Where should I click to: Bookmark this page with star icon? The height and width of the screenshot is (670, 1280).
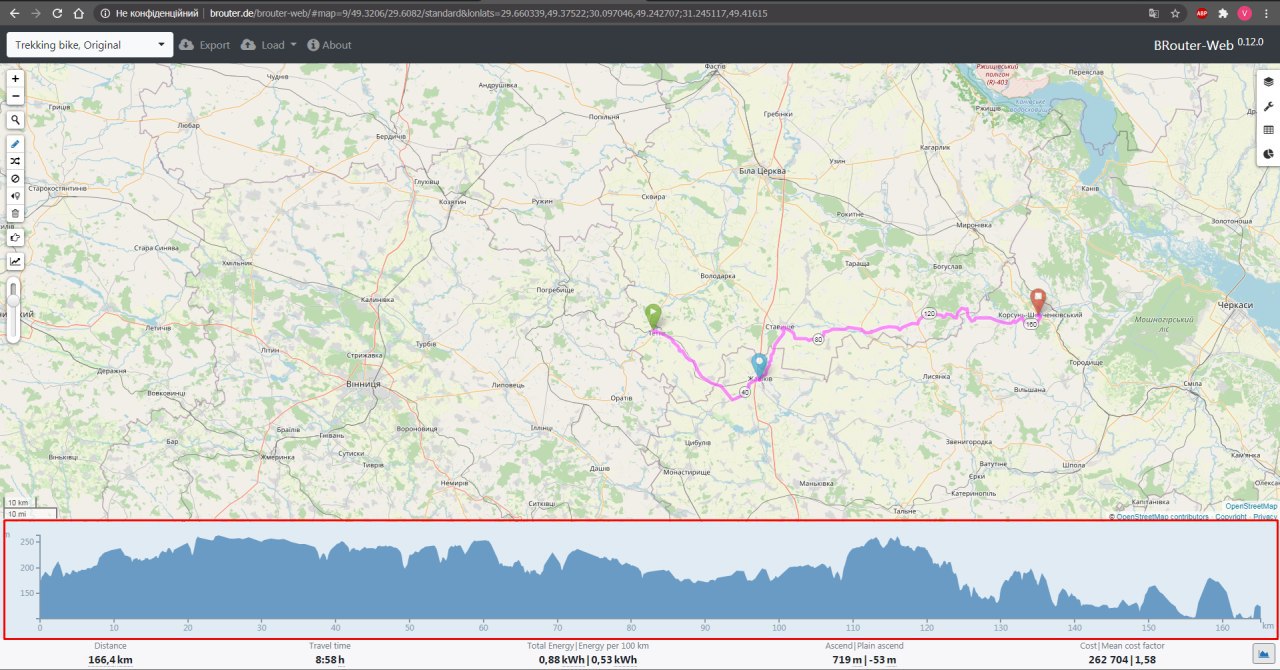point(1175,14)
